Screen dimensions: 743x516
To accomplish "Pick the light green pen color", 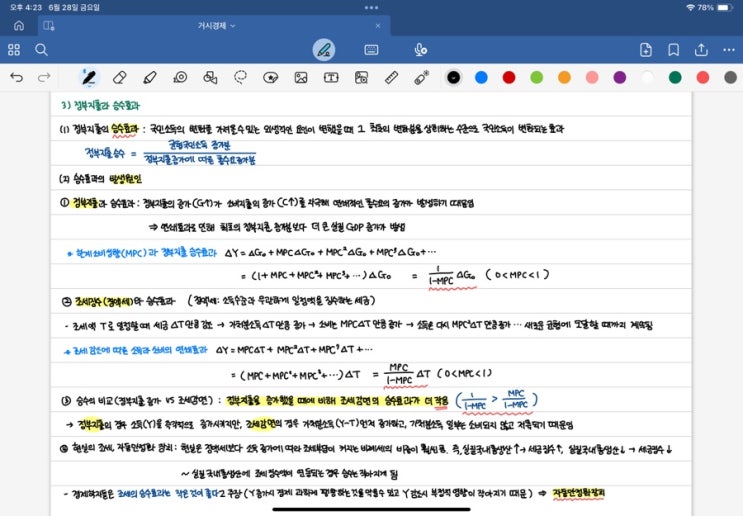I will [536, 77].
